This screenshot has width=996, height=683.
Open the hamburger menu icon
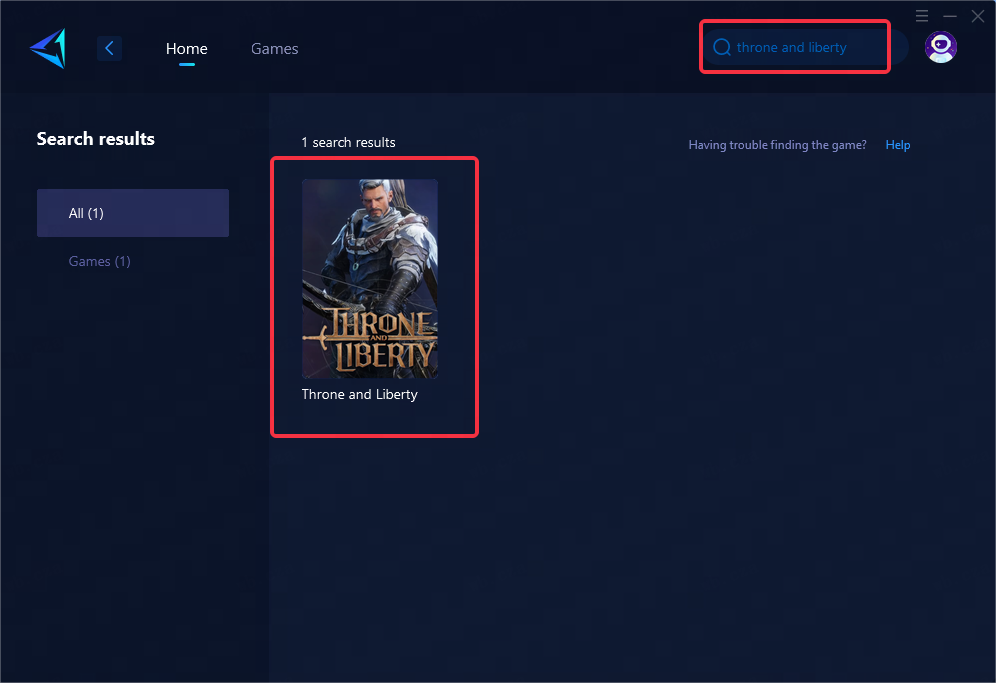coord(922,16)
